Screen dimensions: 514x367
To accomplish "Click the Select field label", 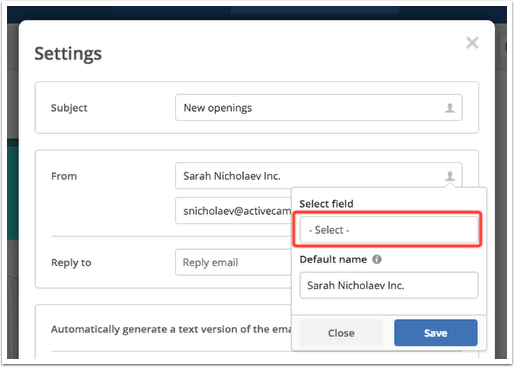I will (326, 204).
